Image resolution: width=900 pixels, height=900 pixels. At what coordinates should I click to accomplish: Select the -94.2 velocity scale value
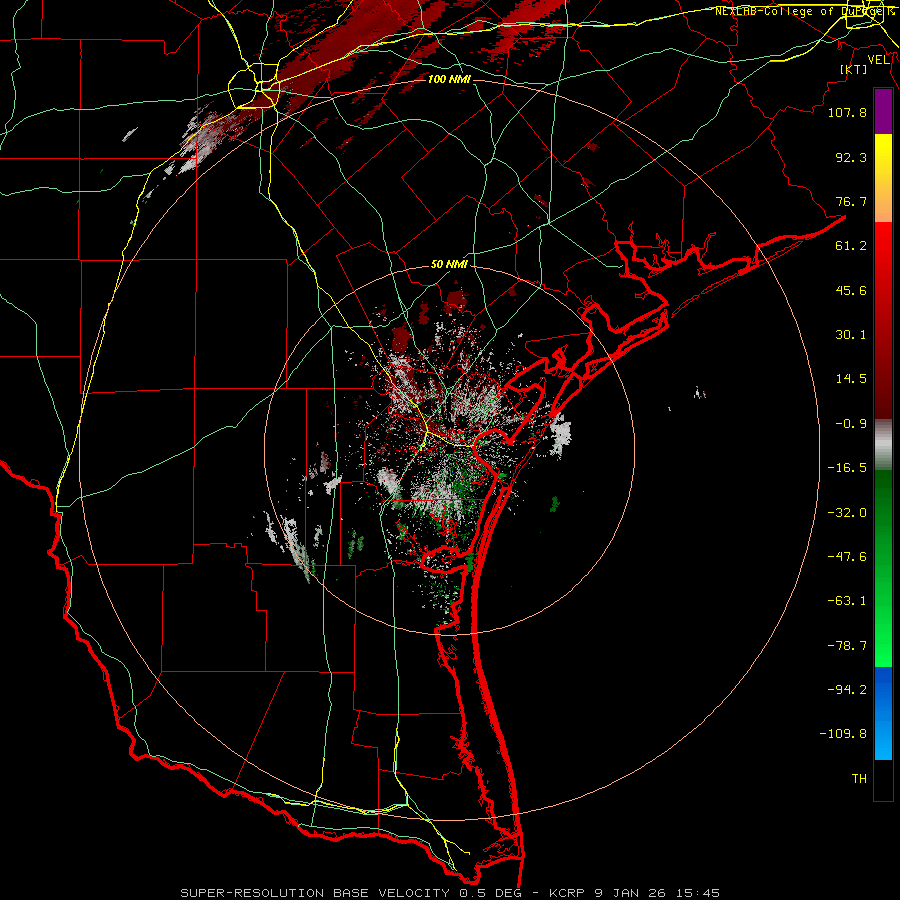click(x=847, y=690)
